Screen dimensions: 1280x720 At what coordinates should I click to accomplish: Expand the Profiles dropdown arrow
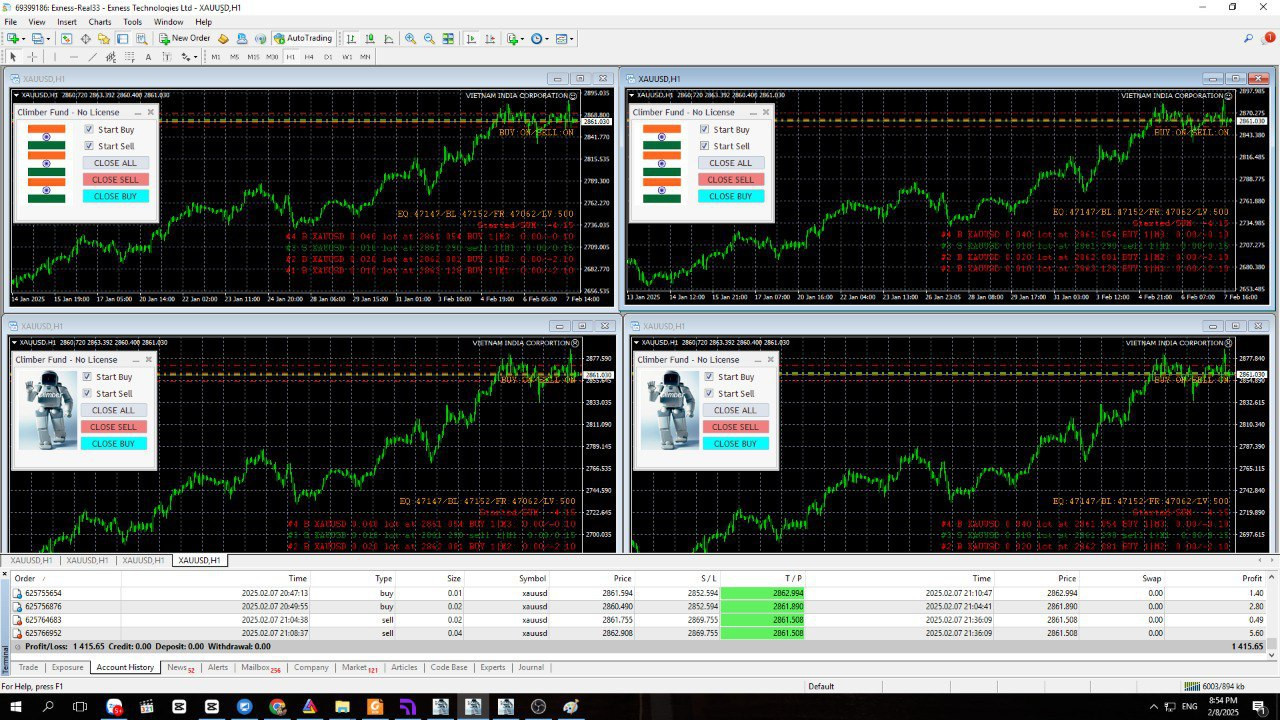point(47,38)
